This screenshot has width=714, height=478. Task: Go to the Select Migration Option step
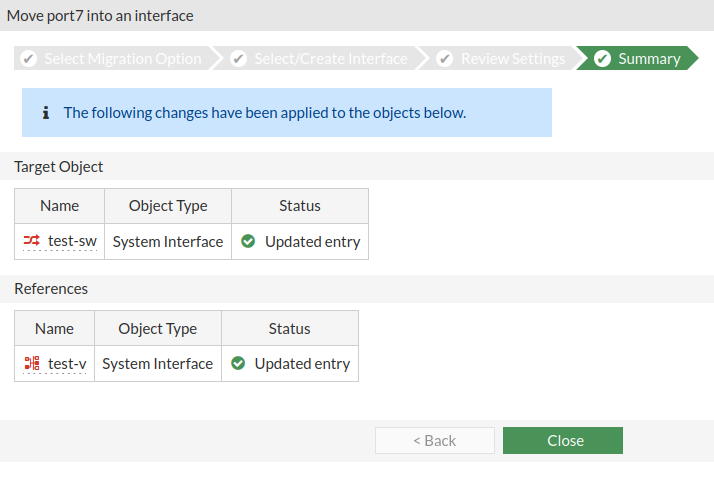click(x=122, y=59)
